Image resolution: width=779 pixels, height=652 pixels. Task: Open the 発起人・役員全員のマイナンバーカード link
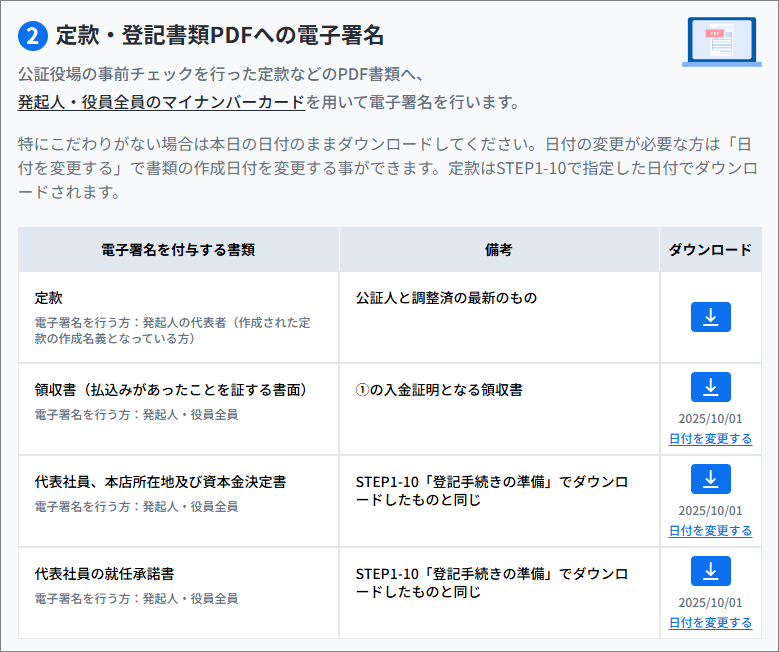pyautogui.click(x=161, y=102)
